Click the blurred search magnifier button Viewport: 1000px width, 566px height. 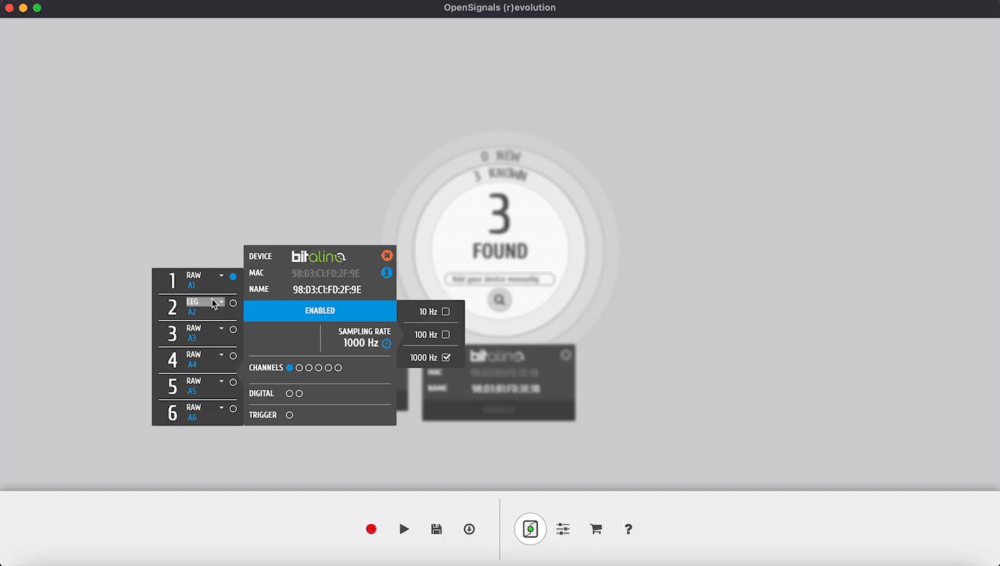(499, 299)
